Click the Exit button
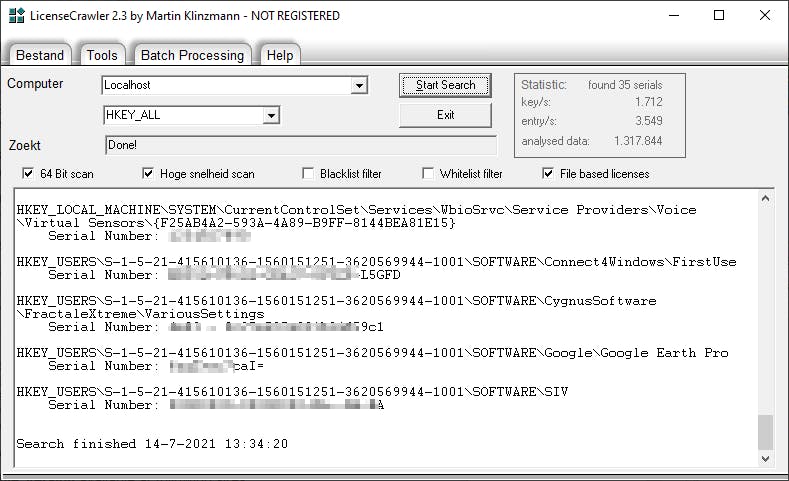 [446, 115]
